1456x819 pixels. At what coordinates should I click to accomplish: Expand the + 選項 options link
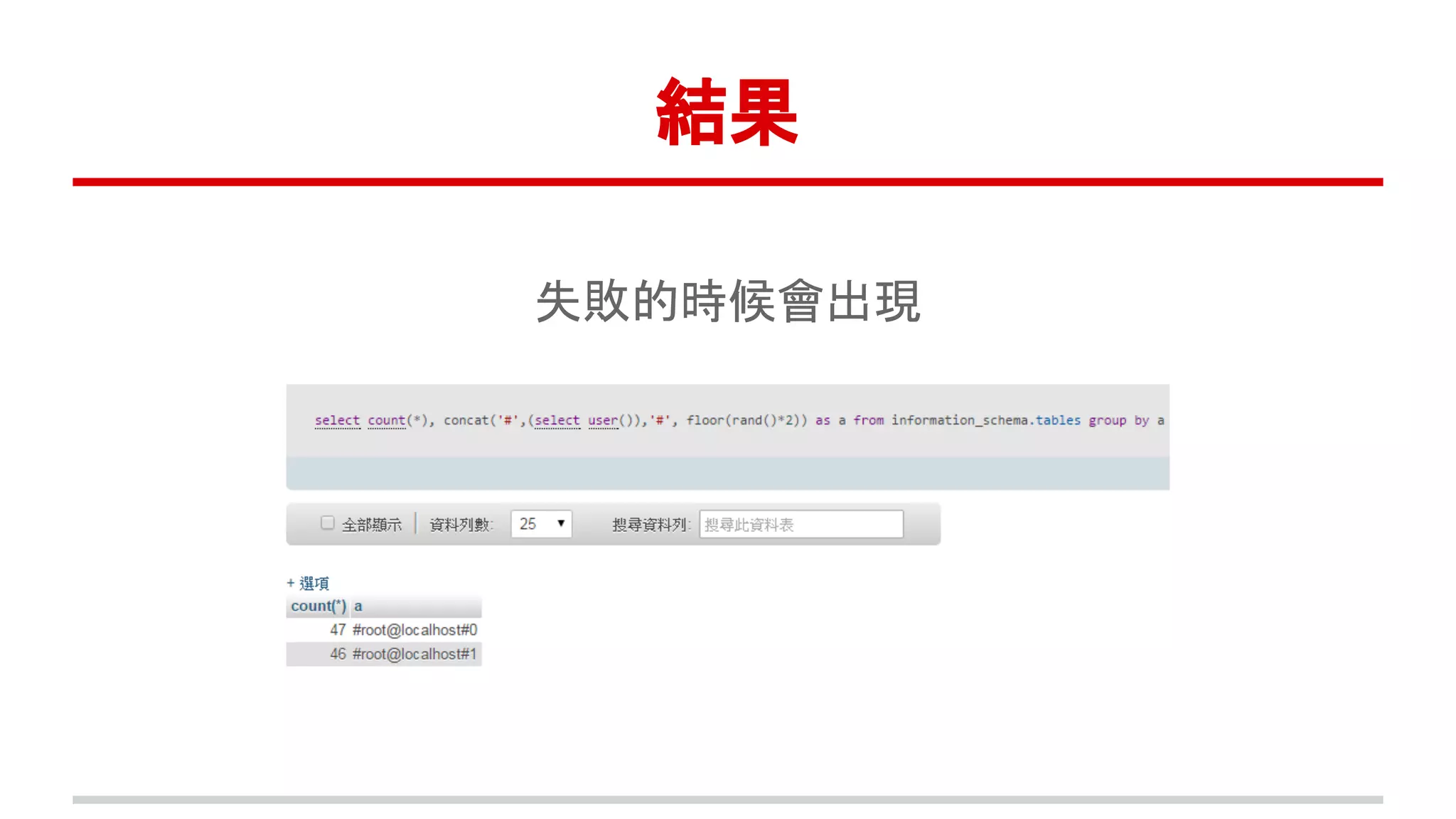pyautogui.click(x=308, y=583)
